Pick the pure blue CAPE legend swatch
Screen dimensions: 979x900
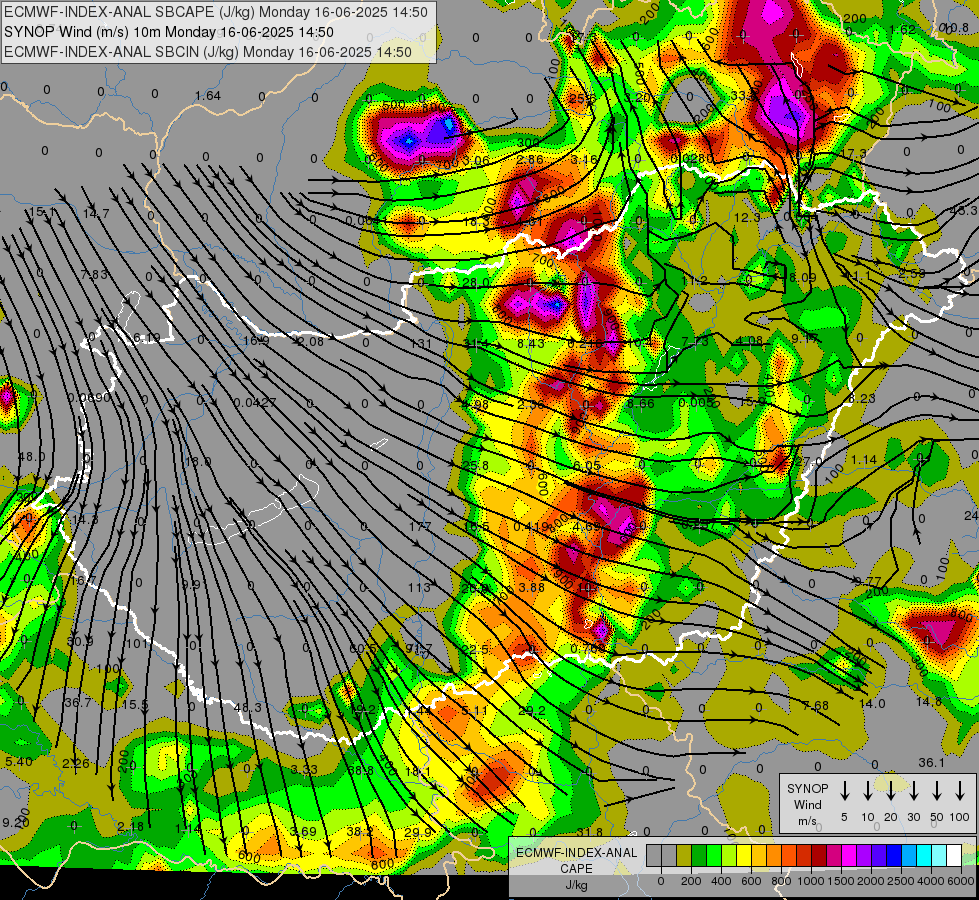[x=895, y=855]
